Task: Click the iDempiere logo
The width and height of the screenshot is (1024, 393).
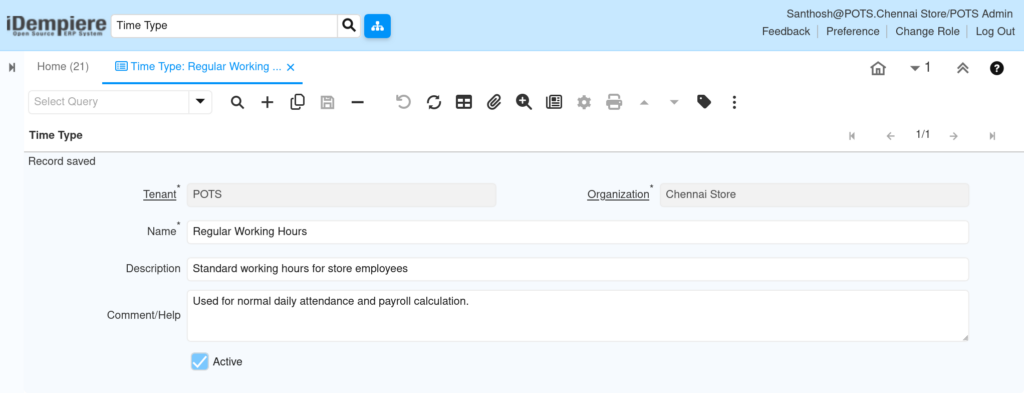Action: coord(56,25)
